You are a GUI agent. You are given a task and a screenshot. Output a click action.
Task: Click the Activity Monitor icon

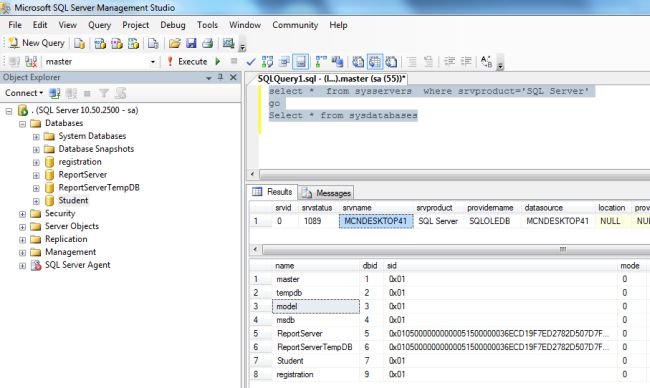228,43
